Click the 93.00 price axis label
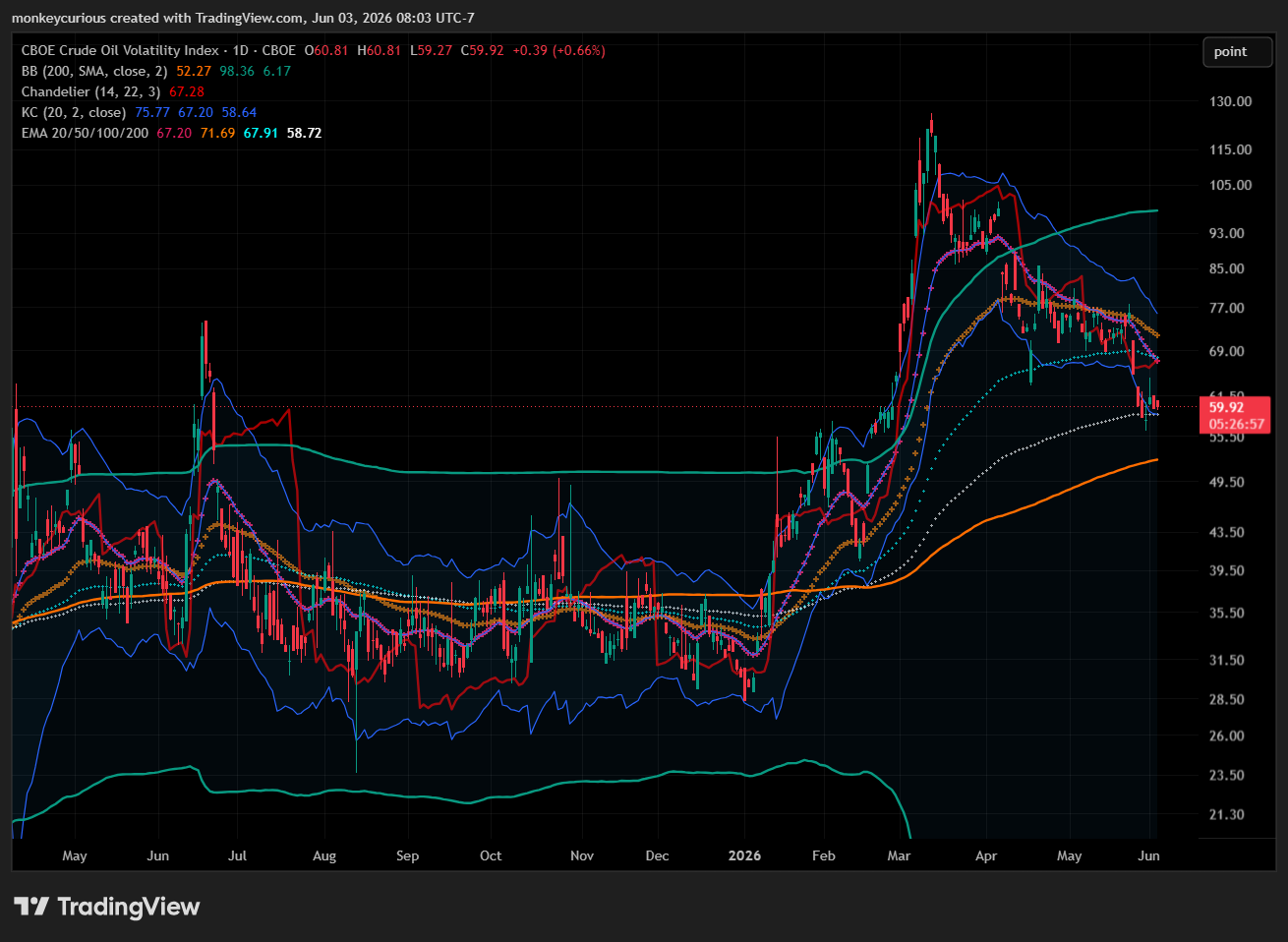 point(1227,233)
